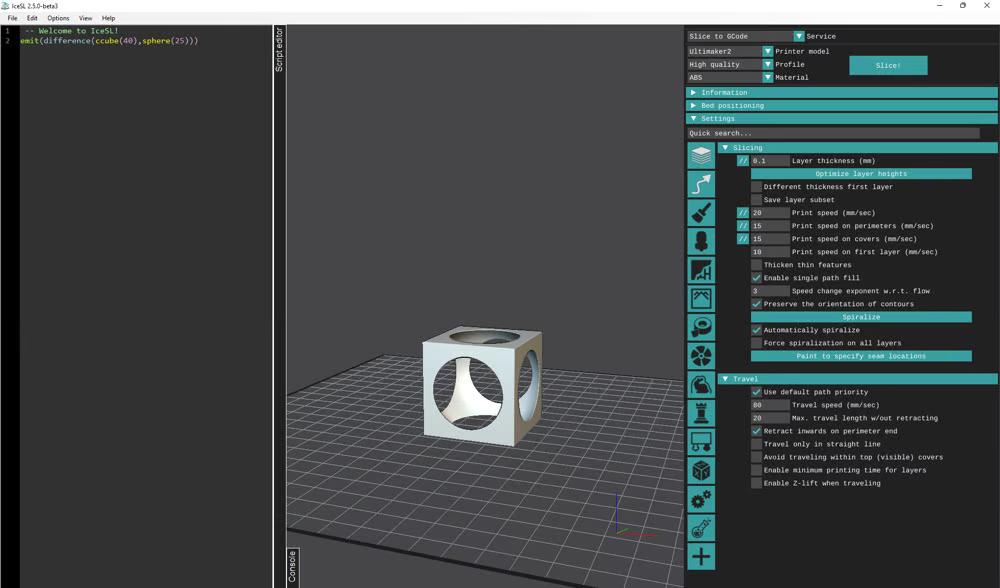Select the 3D cube model settings icon
The height and width of the screenshot is (588, 1000).
(701, 469)
